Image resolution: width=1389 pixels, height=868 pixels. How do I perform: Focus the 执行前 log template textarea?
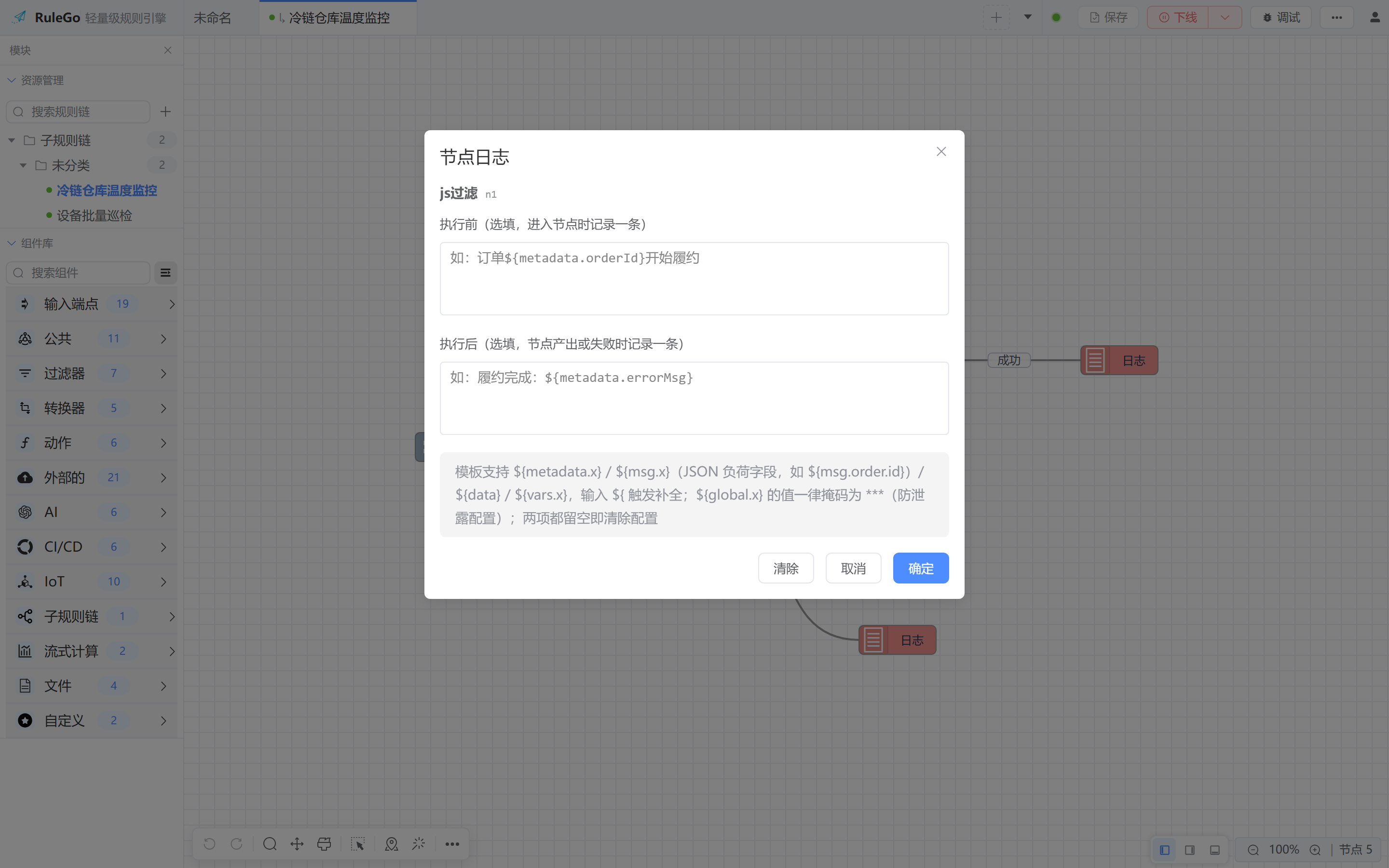(x=694, y=278)
